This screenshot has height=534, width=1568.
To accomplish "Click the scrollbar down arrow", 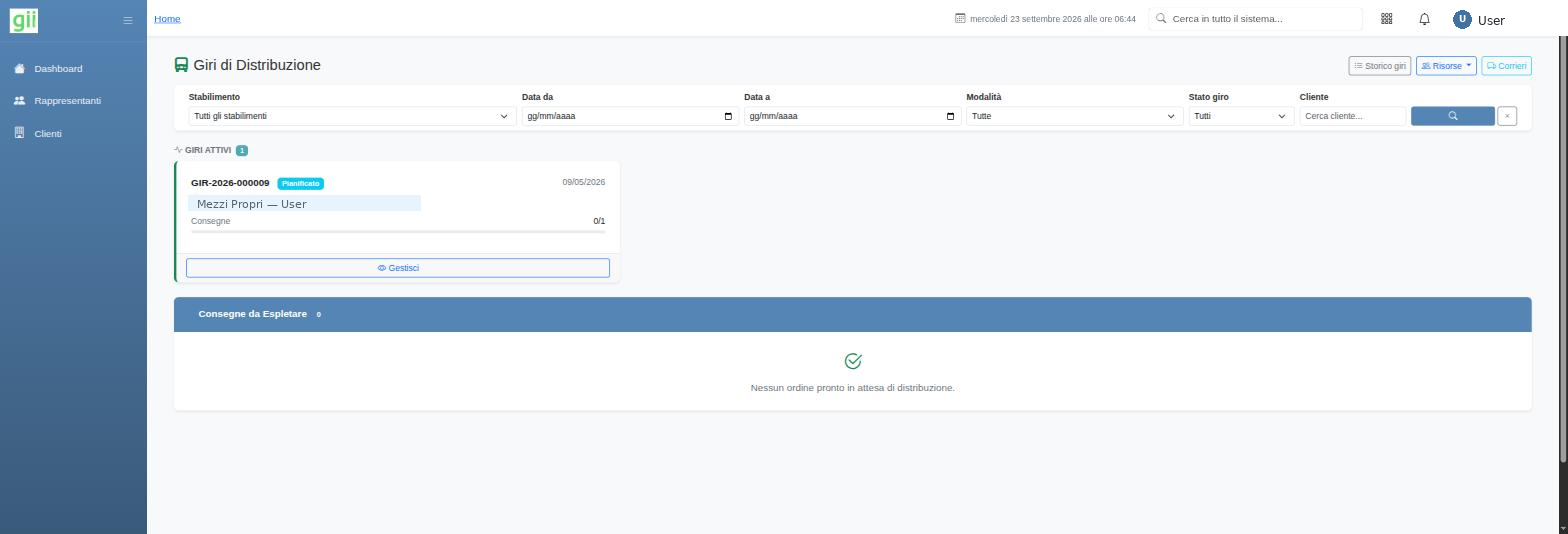I will (x=1563, y=528).
